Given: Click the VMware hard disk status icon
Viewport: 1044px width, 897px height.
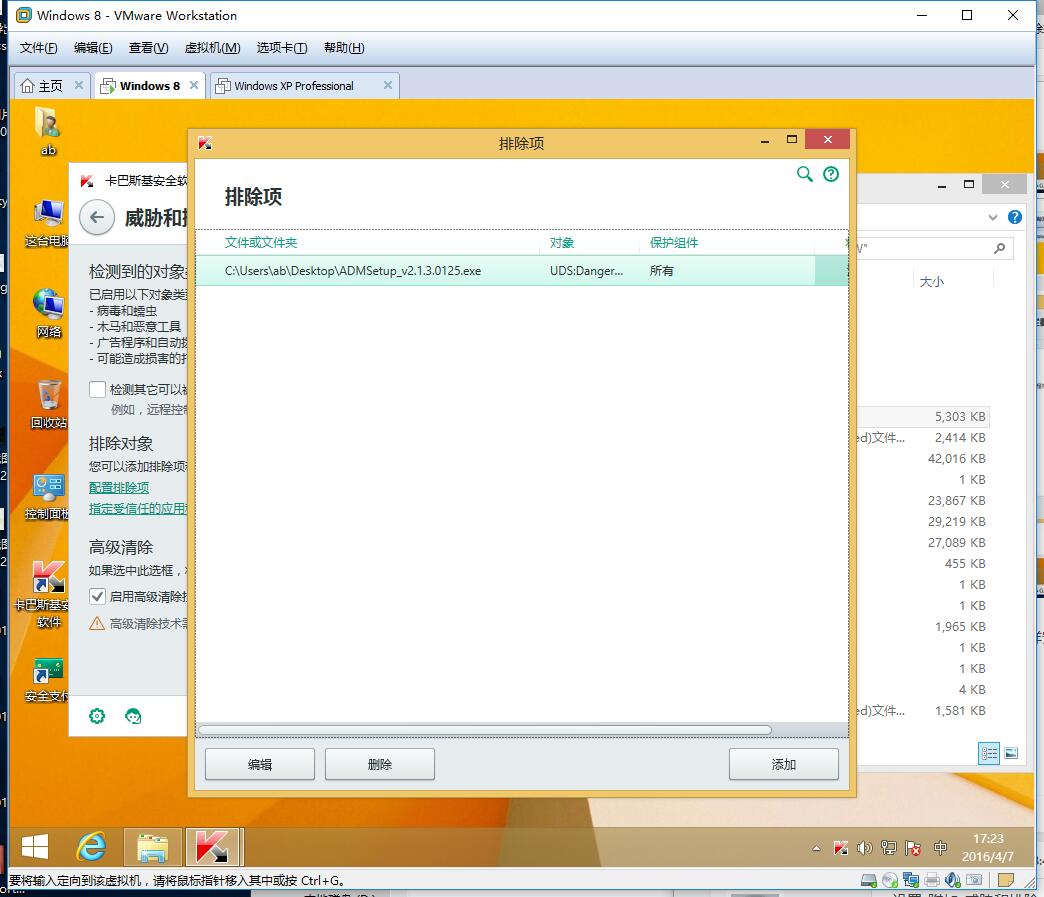Looking at the screenshot, I should [x=868, y=880].
